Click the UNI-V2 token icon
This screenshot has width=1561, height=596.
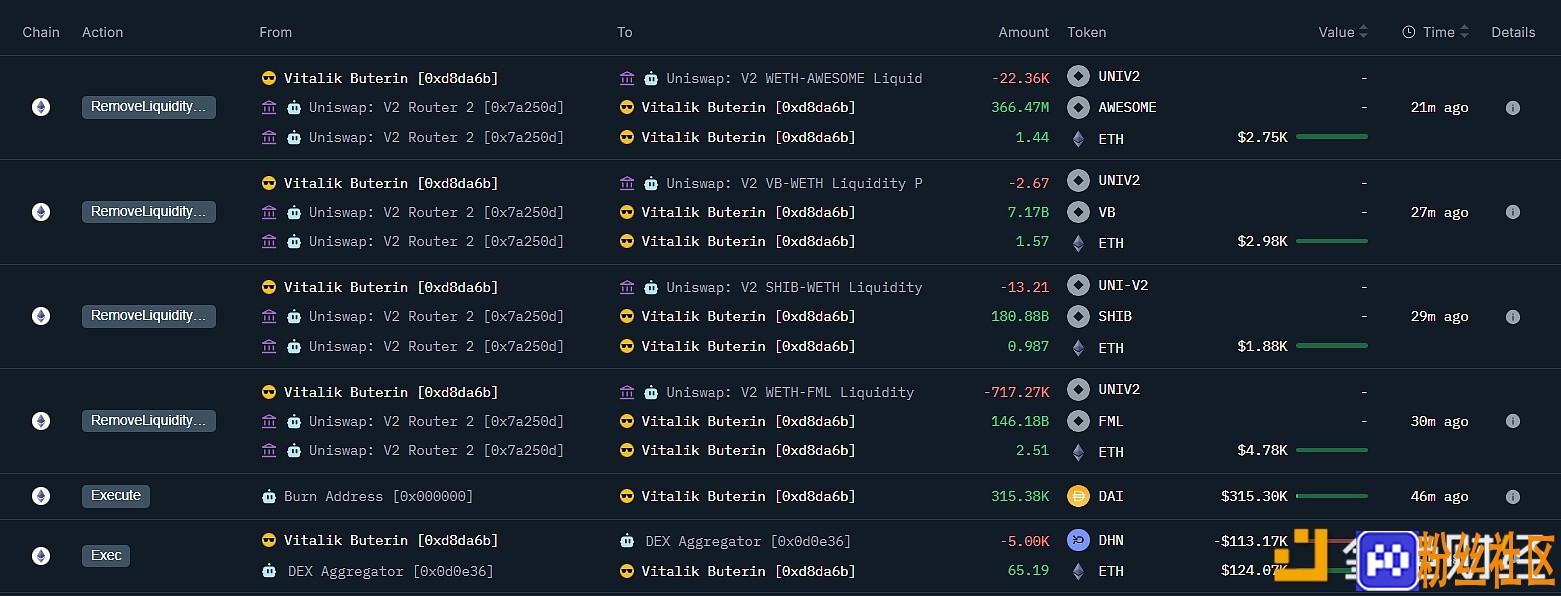(x=1078, y=285)
